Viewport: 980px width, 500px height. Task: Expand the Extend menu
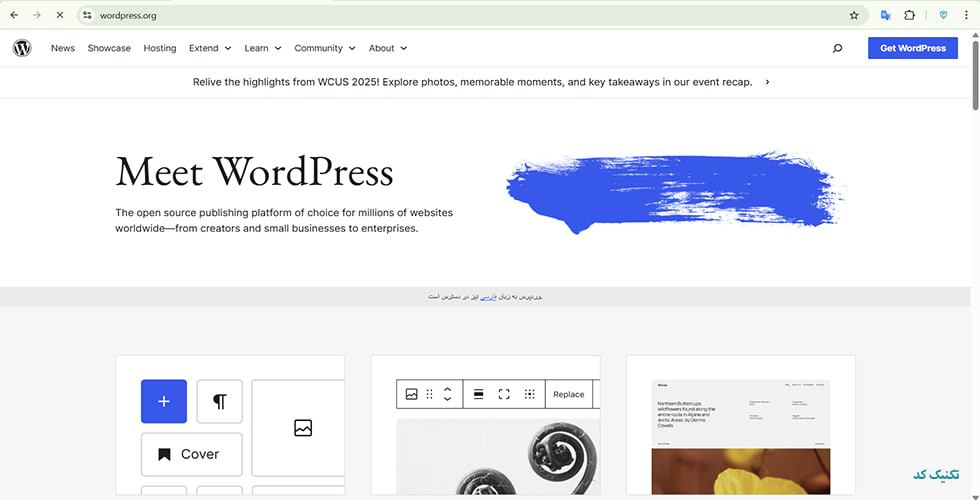click(x=210, y=48)
